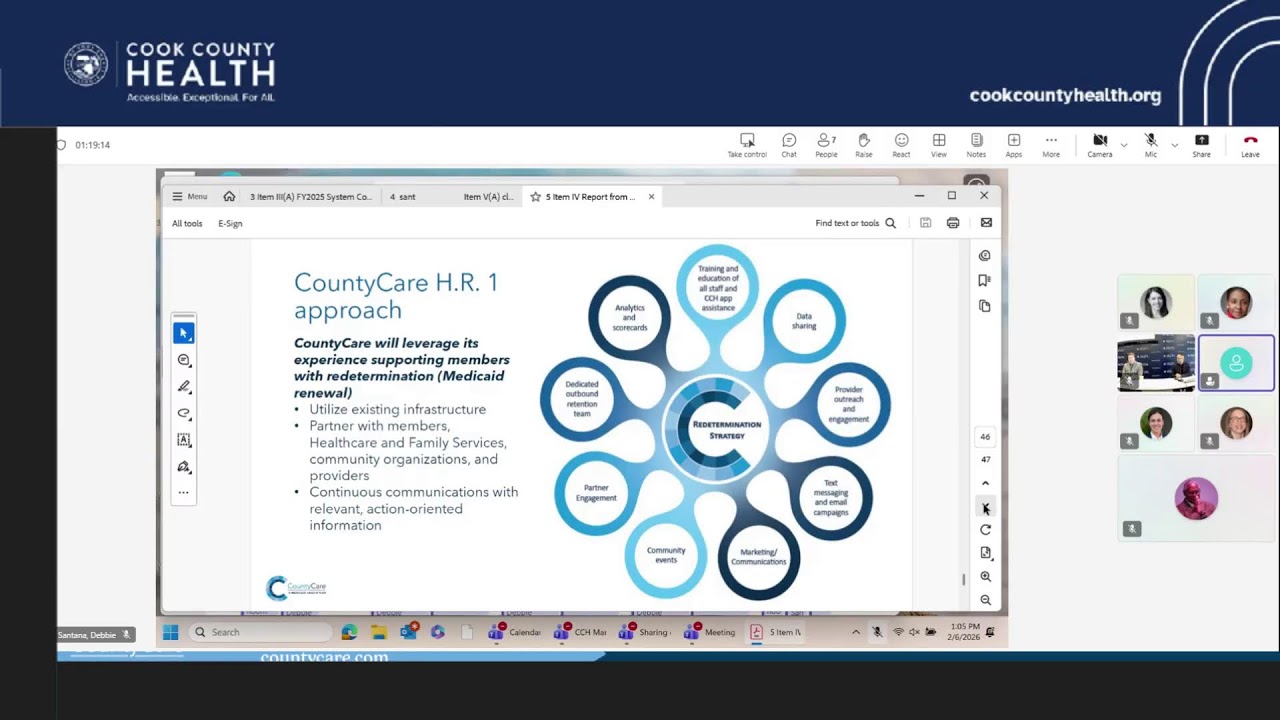Open the View layout options
This screenshot has width=1280, height=720.
coord(939,145)
